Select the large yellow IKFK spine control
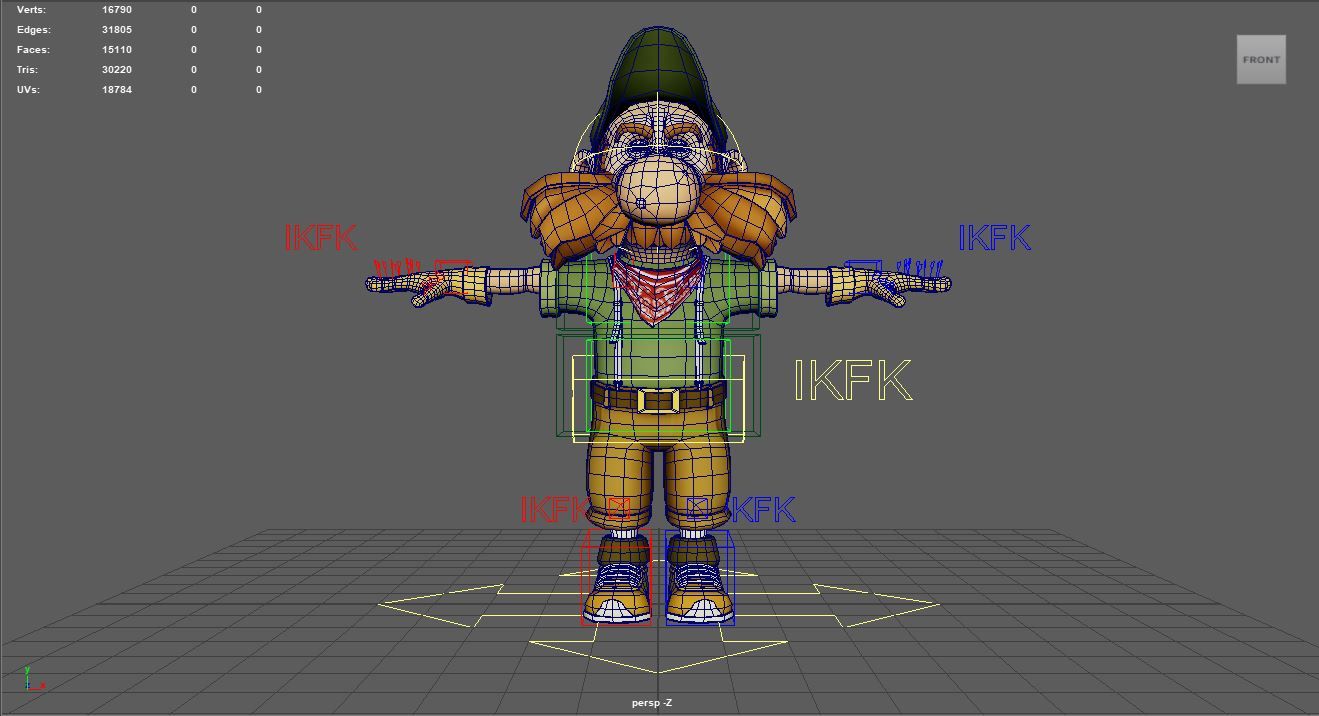The height and width of the screenshot is (716, 1319). pyautogui.click(x=854, y=380)
